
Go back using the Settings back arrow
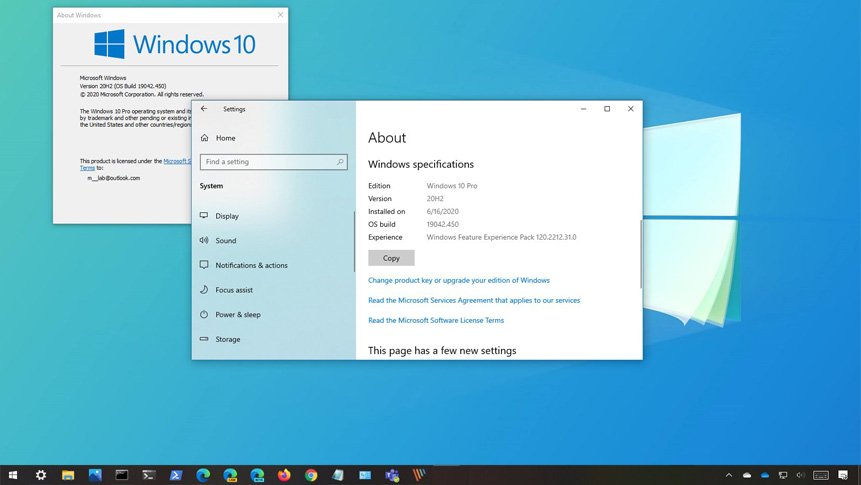pyautogui.click(x=204, y=109)
